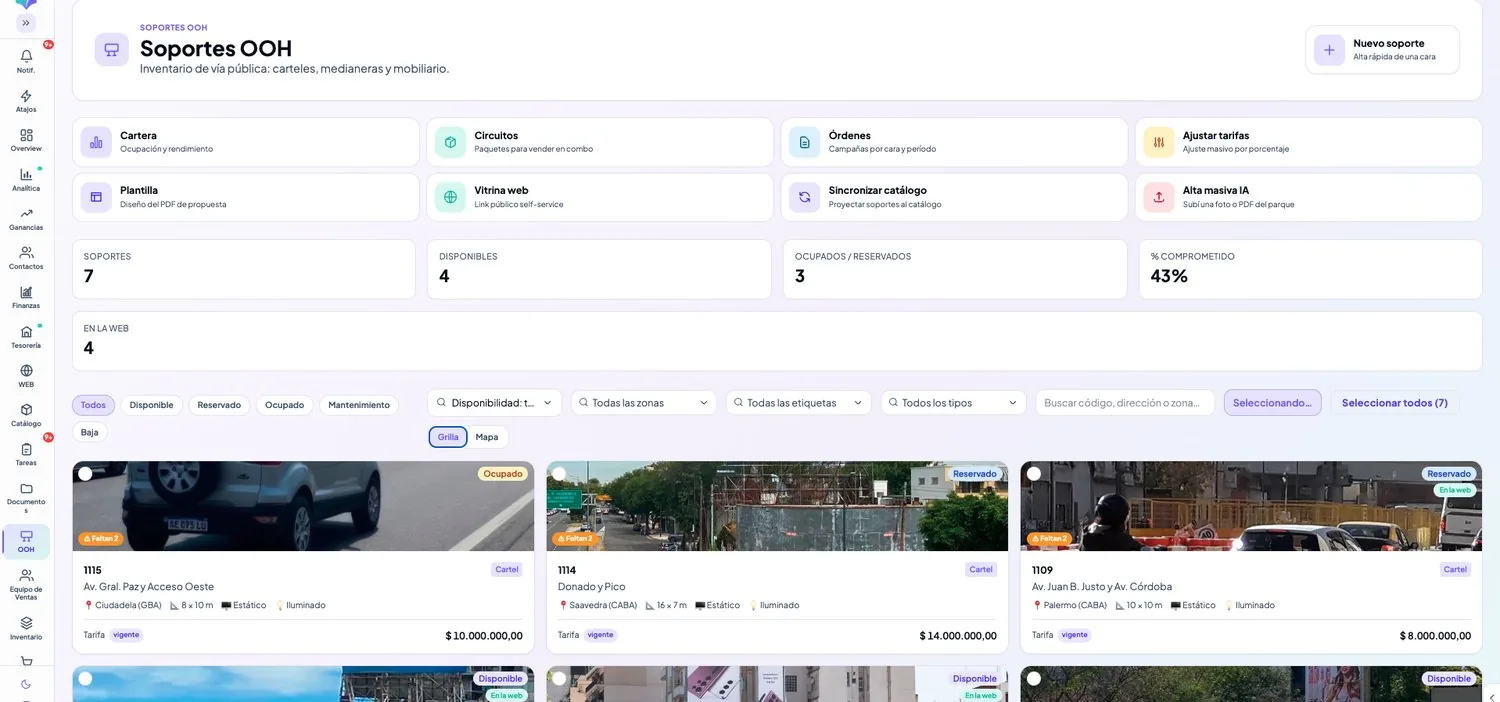Click En la web badge on card 1109
This screenshot has height=702, width=1500.
(1455, 490)
